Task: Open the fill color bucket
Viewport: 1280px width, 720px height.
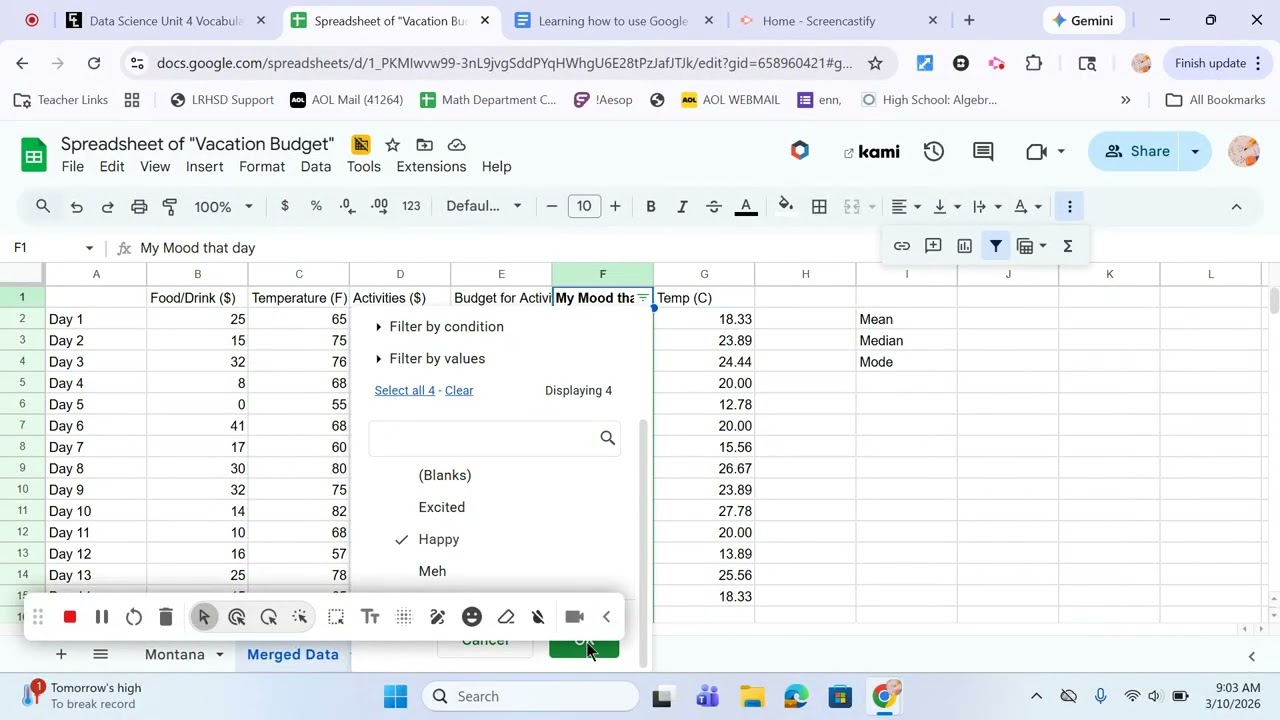Action: click(x=786, y=207)
